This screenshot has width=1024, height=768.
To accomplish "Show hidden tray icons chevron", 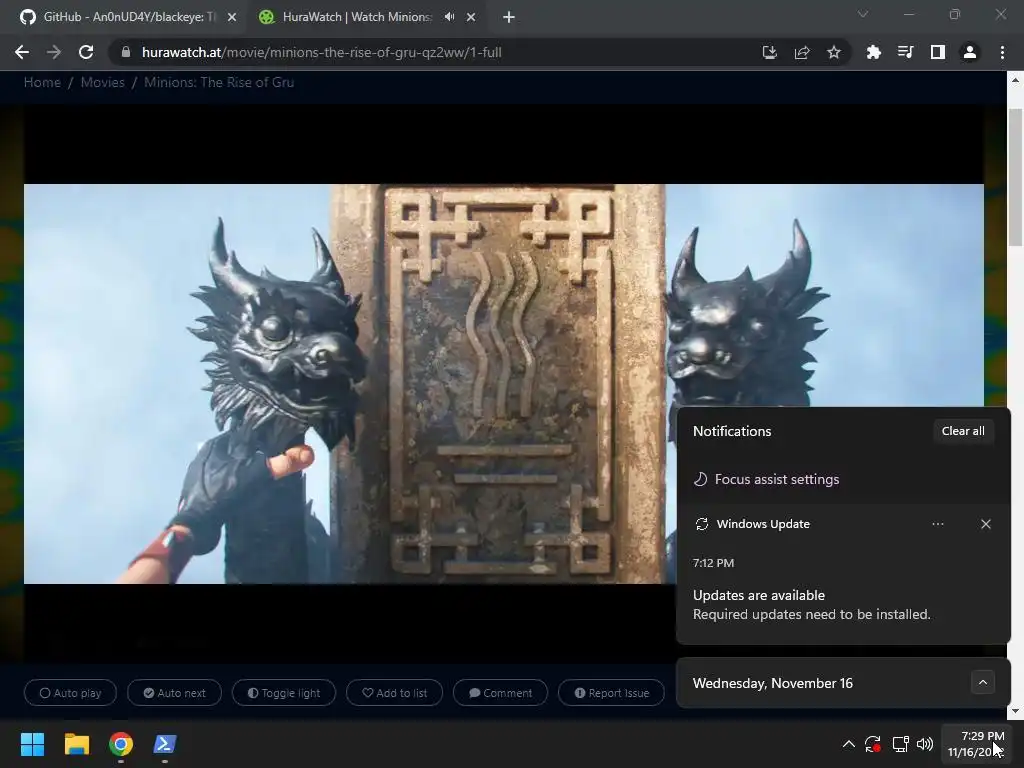I will tap(848, 744).
